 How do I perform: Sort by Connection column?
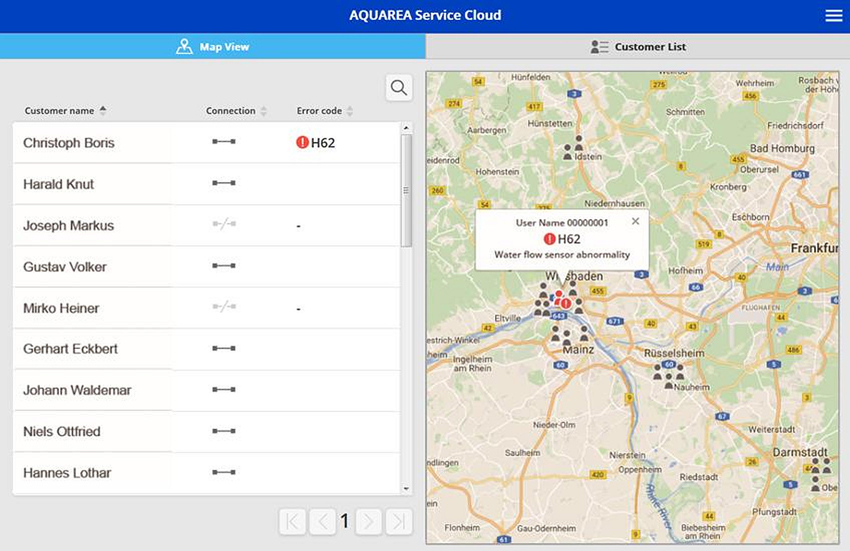236,111
